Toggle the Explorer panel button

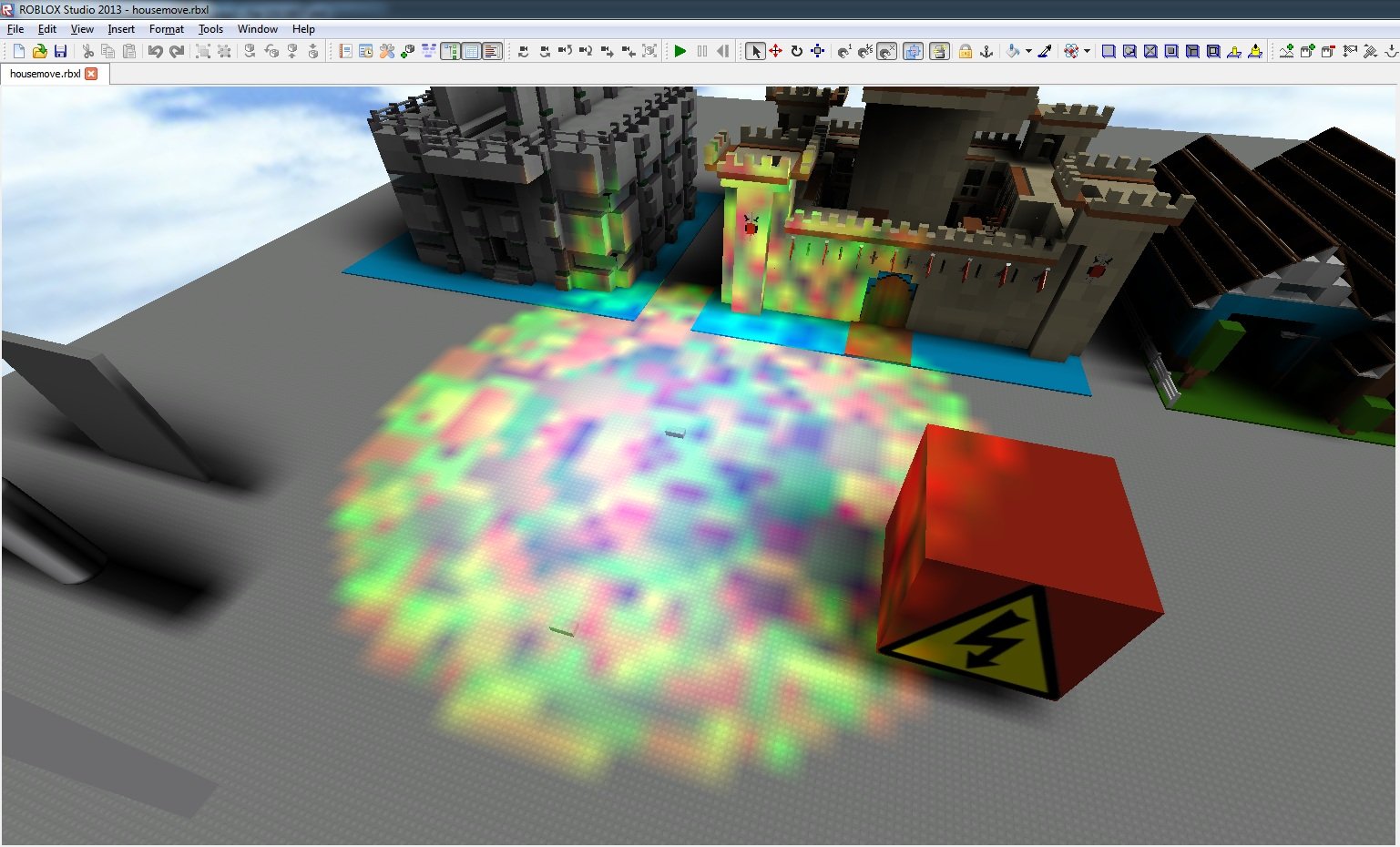[x=450, y=51]
